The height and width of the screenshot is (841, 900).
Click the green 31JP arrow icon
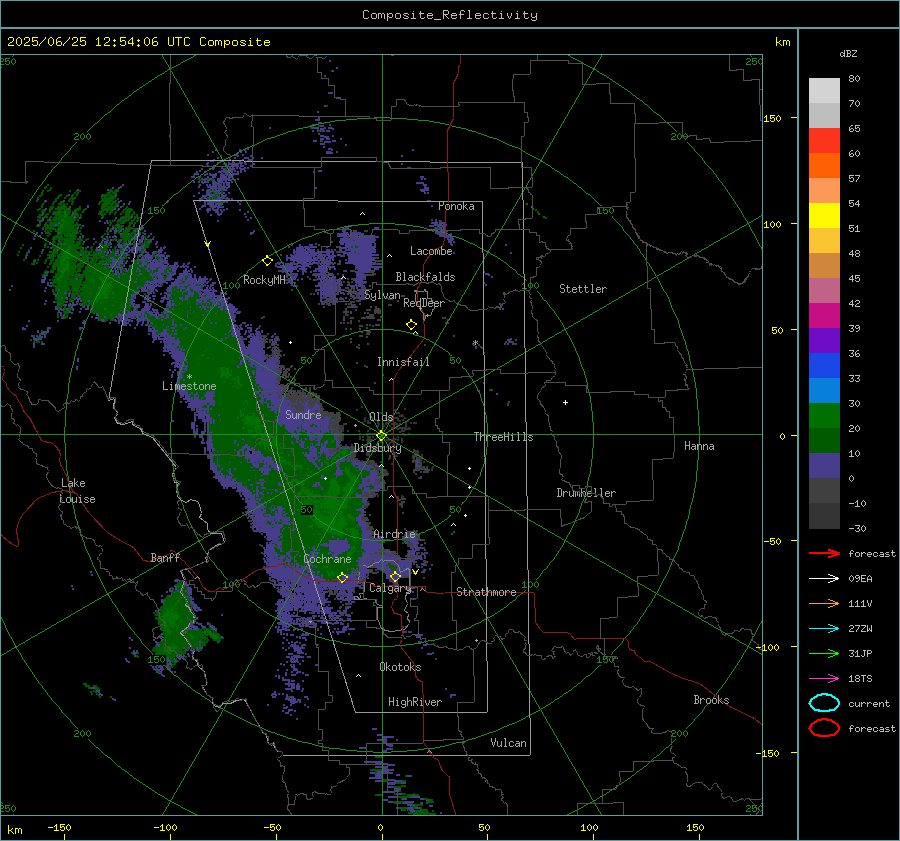(x=824, y=653)
